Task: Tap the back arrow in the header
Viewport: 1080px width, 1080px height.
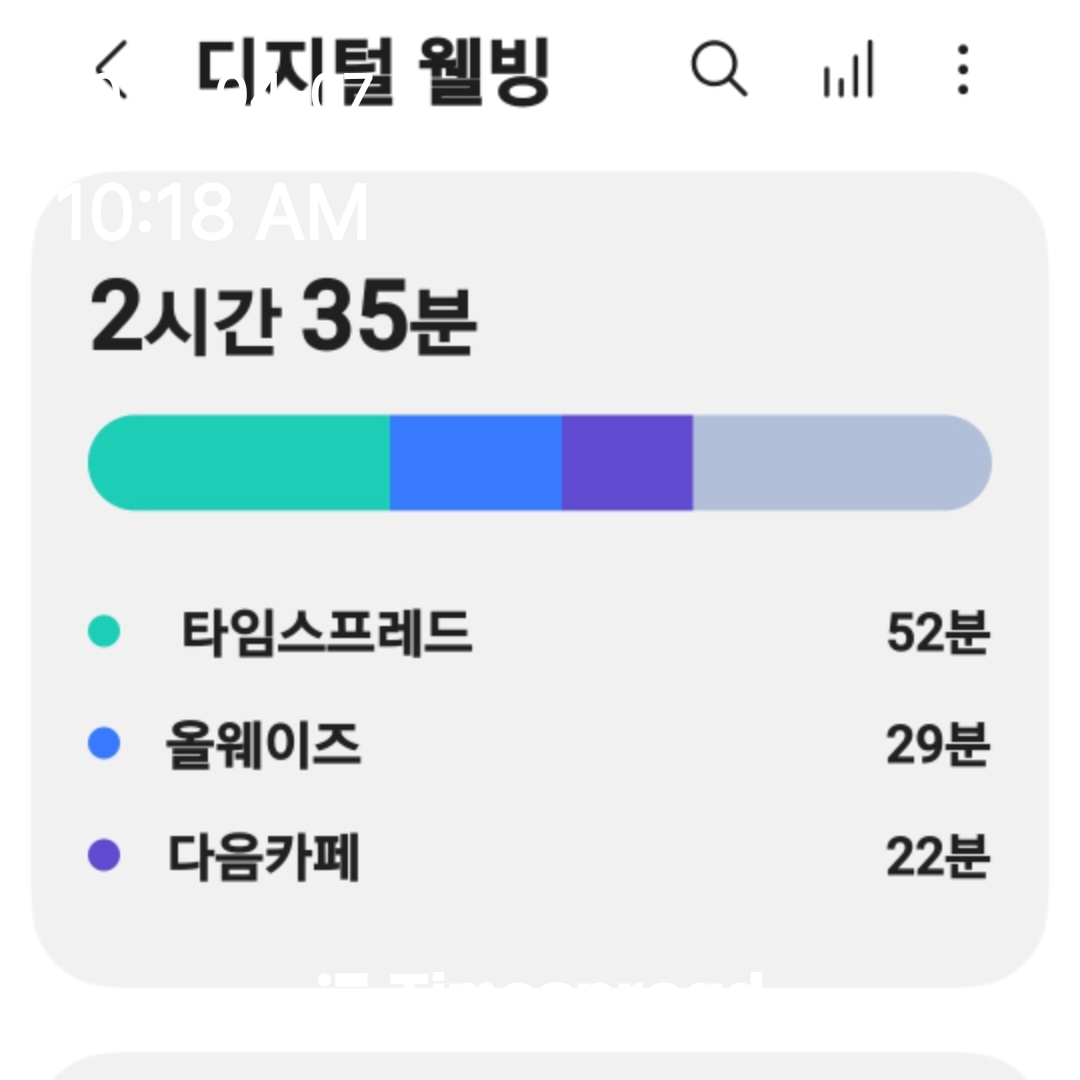Action: [x=112, y=71]
